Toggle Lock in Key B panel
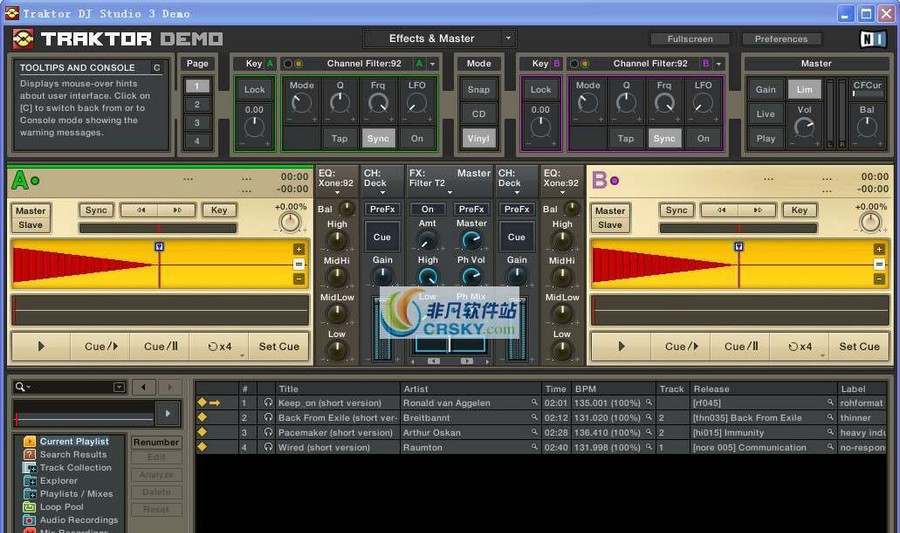Viewport: 900px width, 533px height. [x=540, y=90]
